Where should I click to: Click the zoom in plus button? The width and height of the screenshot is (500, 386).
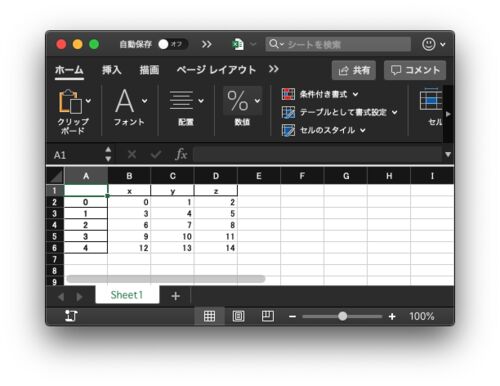[392, 316]
